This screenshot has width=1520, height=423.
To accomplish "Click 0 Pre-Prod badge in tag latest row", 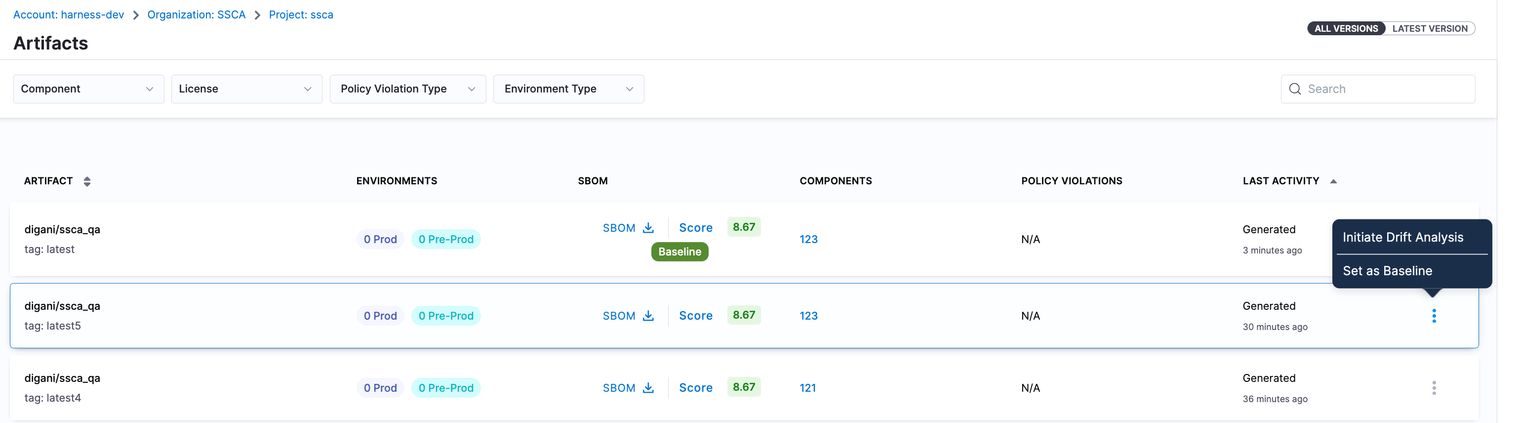I will coord(446,240).
